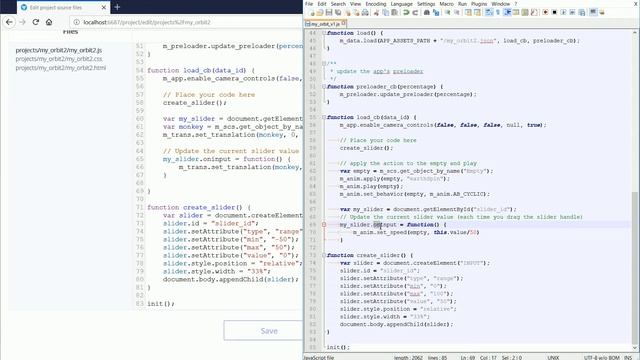Click the INS mode status bar entry
This screenshot has height=360, width=640.
click(628, 358)
